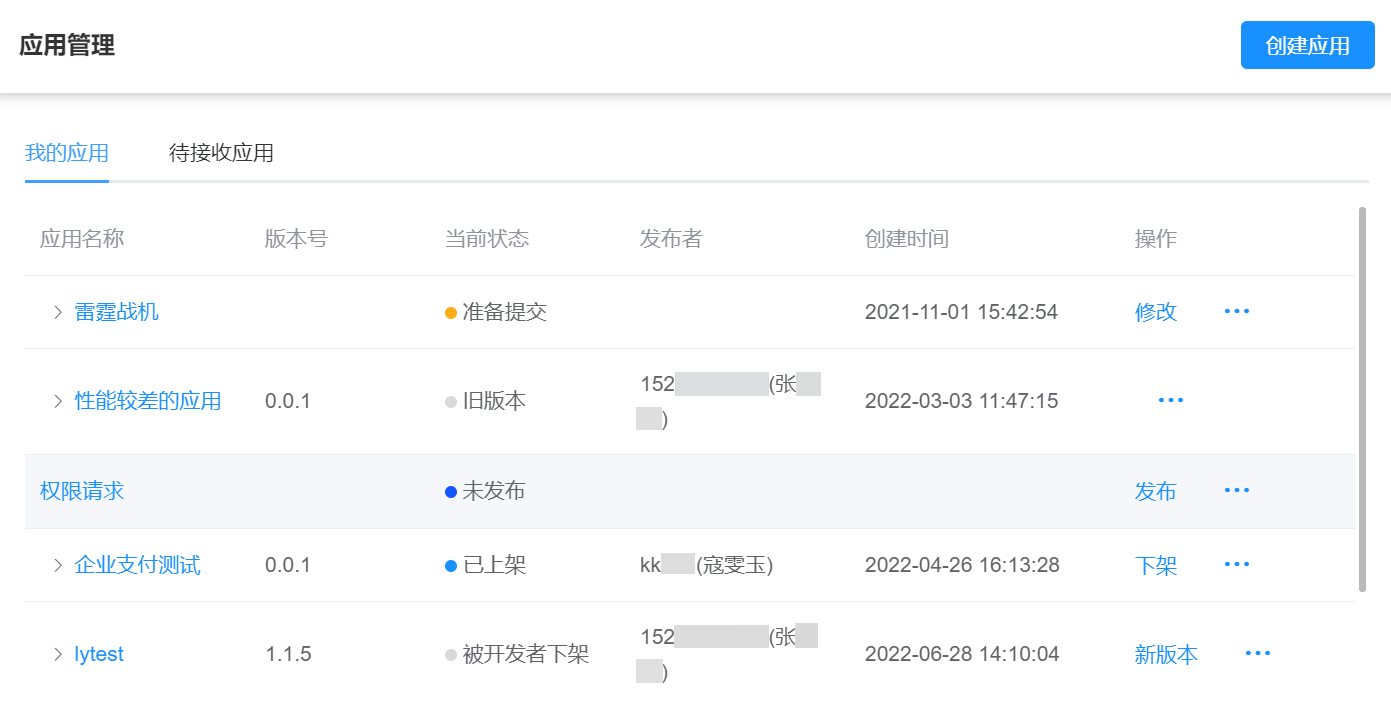Click 下架 to take down 企业支付测试
The width and height of the screenshot is (1391, 706).
[1156, 563]
